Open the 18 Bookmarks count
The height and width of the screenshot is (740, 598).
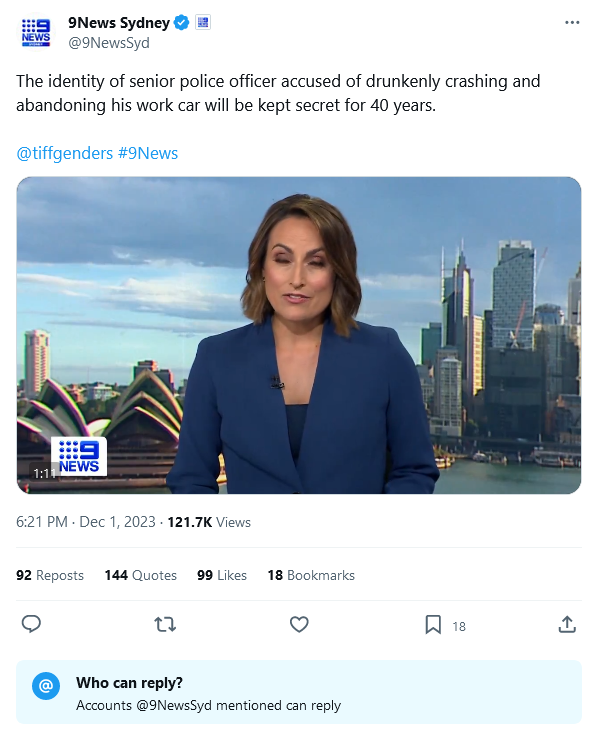pos(311,575)
